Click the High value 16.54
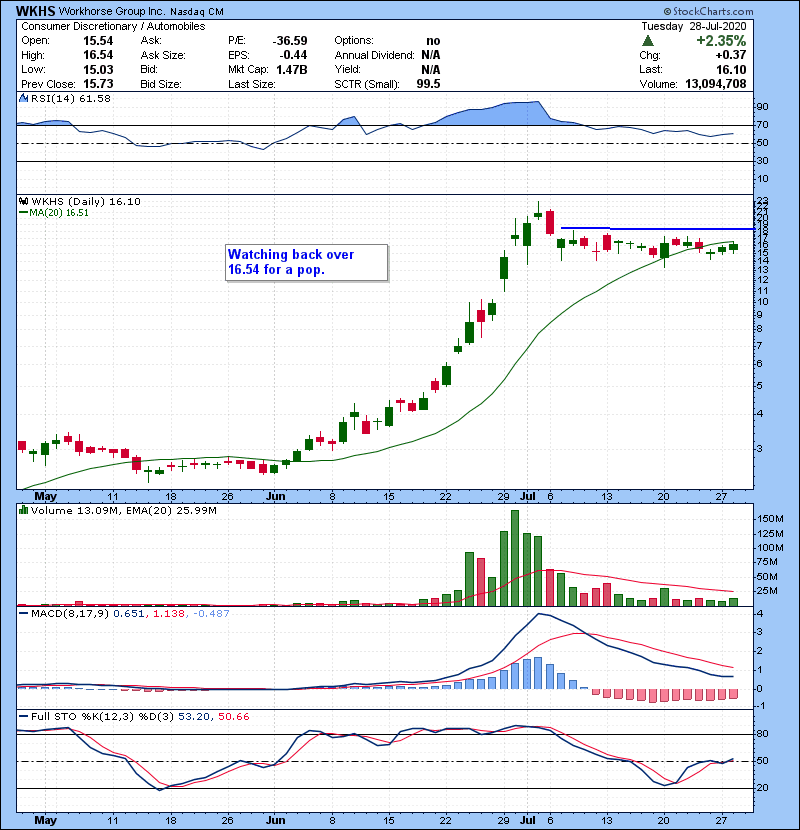This screenshot has width=800, height=830. coord(98,55)
